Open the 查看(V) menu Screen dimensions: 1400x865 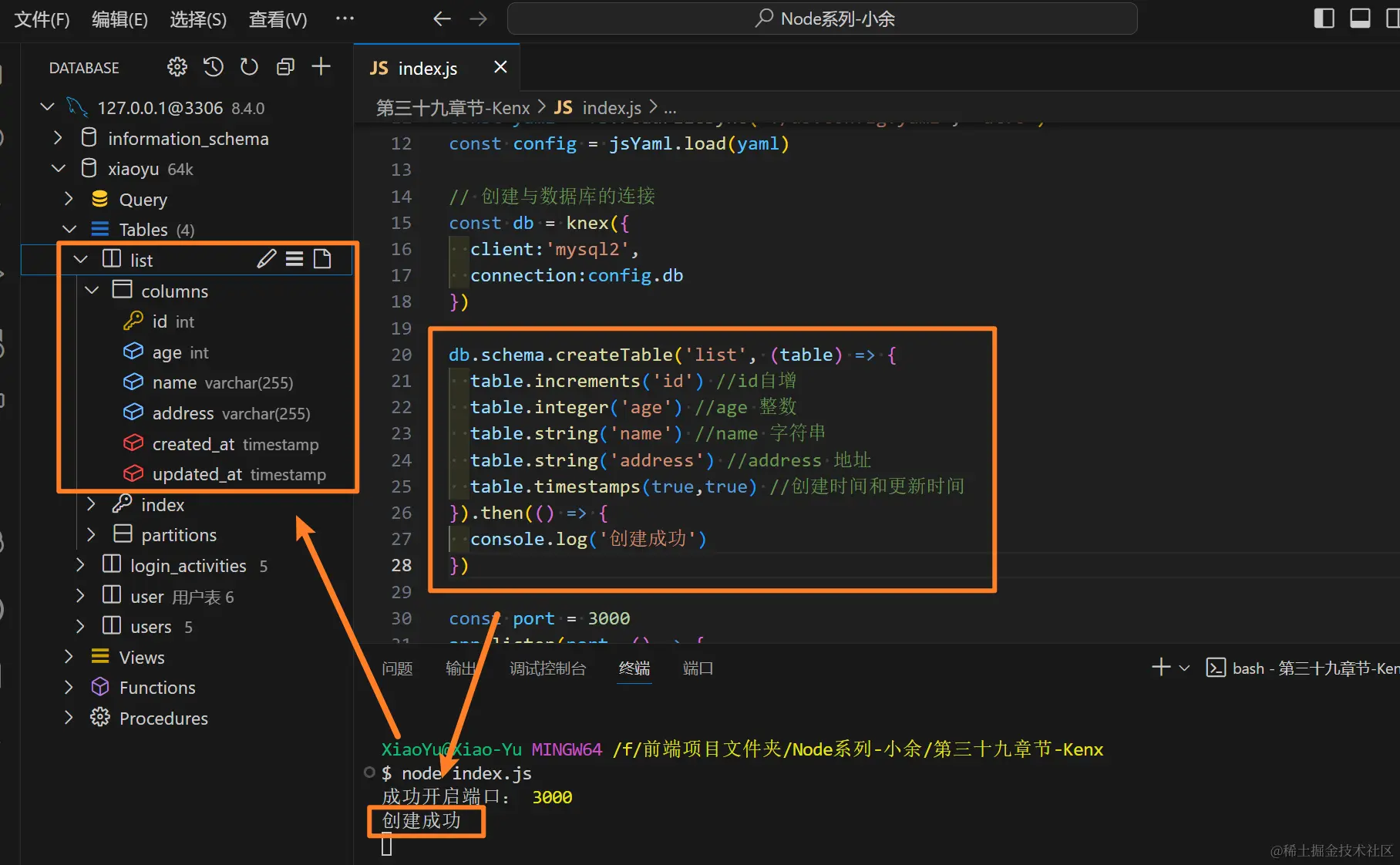(278, 19)
